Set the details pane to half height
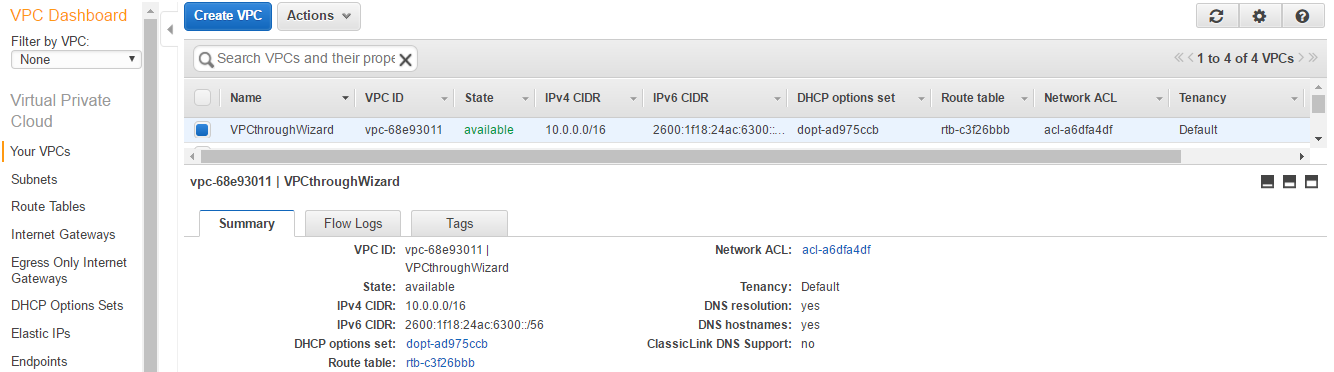 tap(1289, 181)
